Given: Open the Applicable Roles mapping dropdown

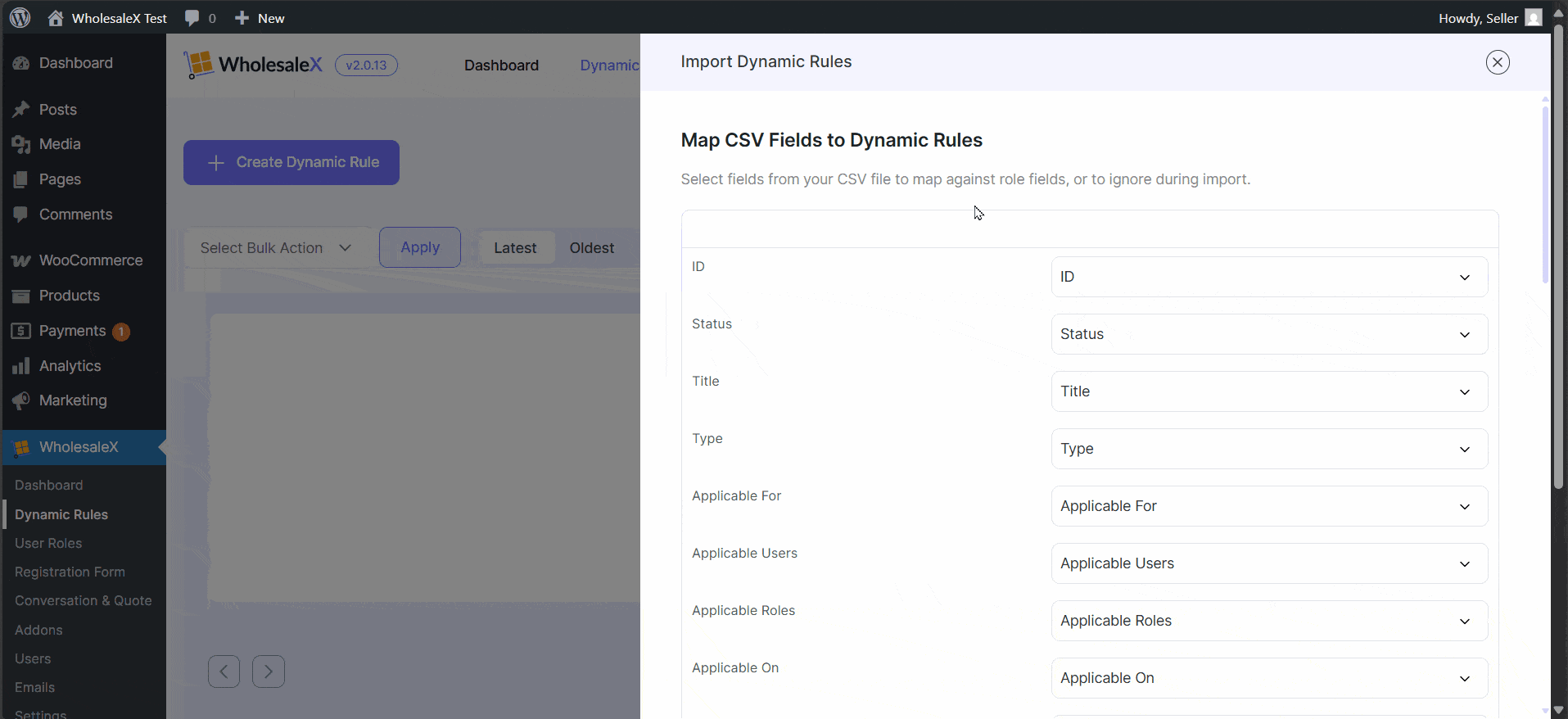Looking at the screenshot, I should pyautogui.click(x=1269, y=621).
